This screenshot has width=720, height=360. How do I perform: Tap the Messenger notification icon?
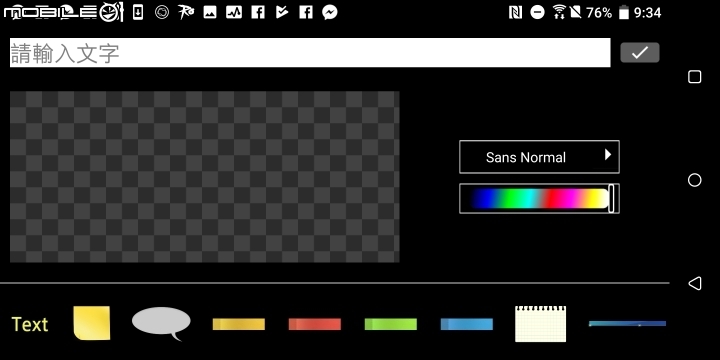[x=330, y=12]
